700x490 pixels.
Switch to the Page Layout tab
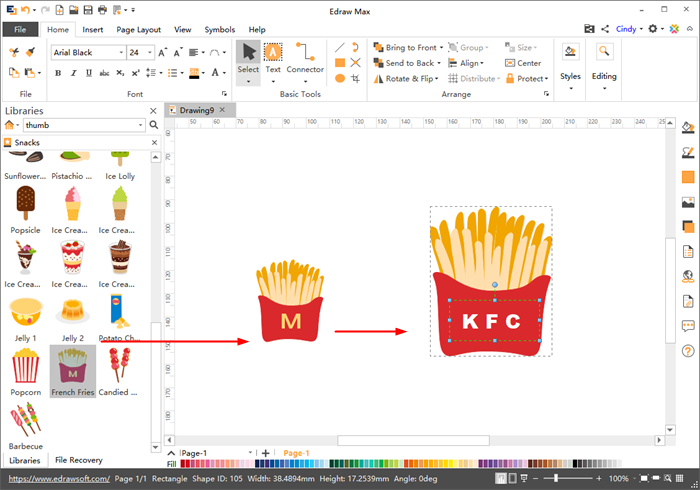click(x=138, y=30)
